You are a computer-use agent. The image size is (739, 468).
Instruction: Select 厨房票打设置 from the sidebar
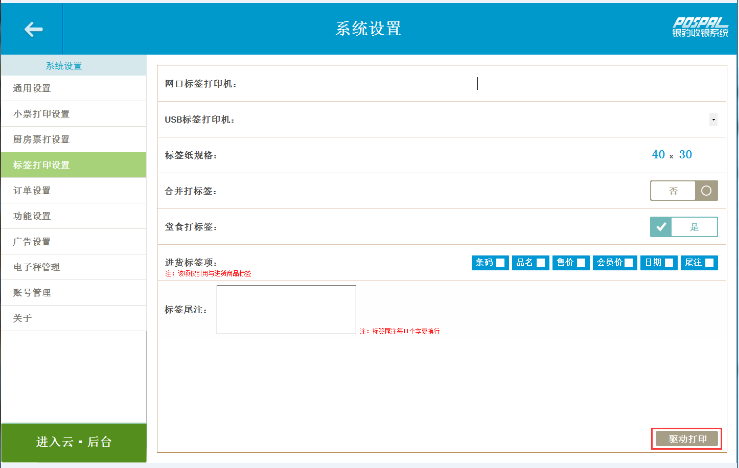(x=41, y=139)
